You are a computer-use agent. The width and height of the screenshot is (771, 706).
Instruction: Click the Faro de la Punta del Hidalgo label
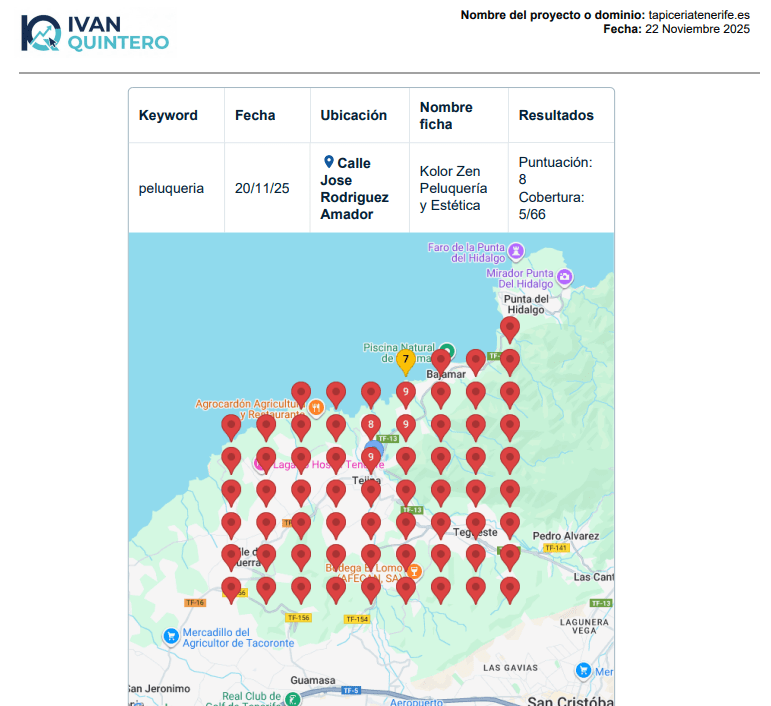pos(466,253)
